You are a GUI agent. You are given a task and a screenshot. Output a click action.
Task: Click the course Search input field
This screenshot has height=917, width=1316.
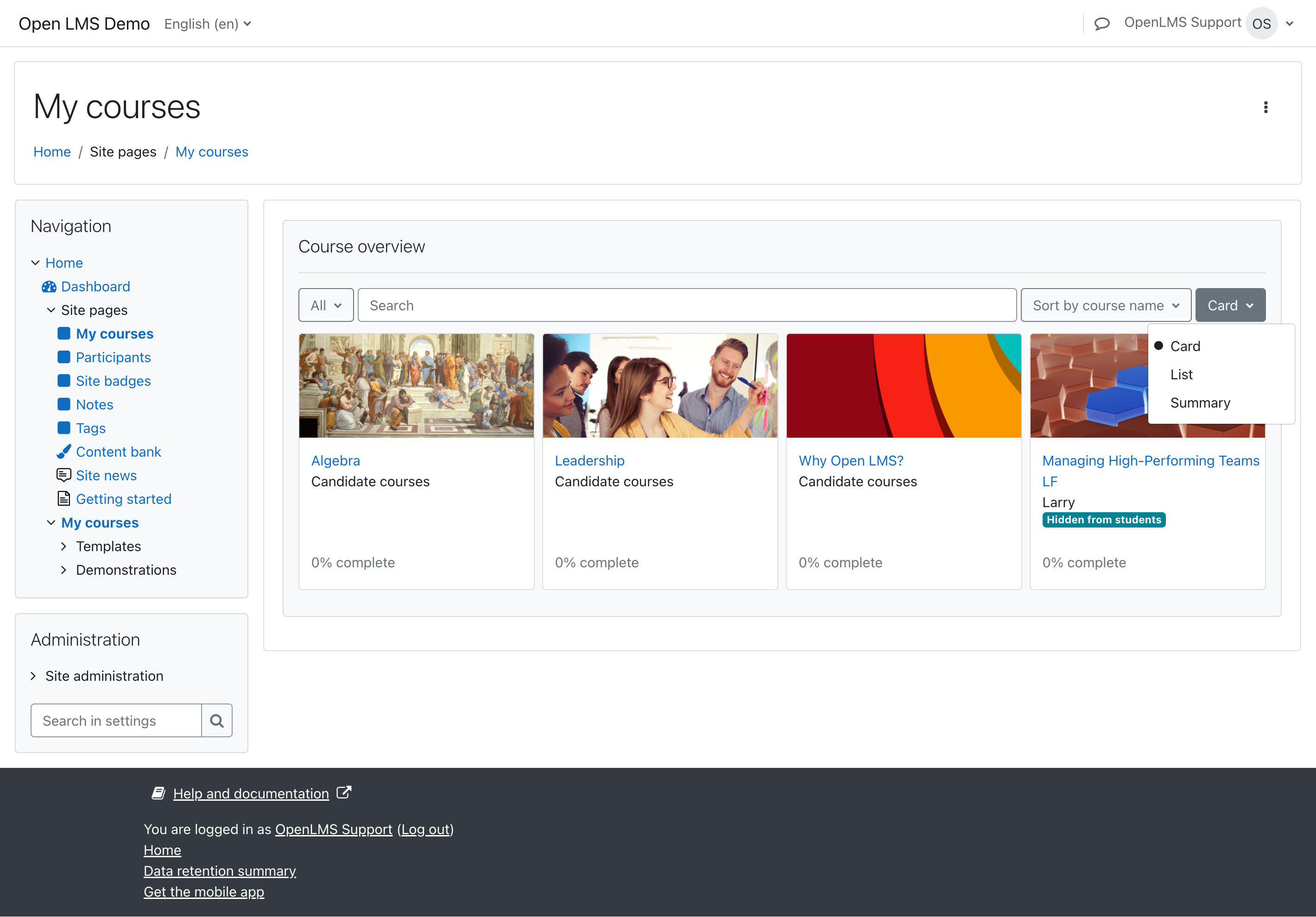(687, 305)
